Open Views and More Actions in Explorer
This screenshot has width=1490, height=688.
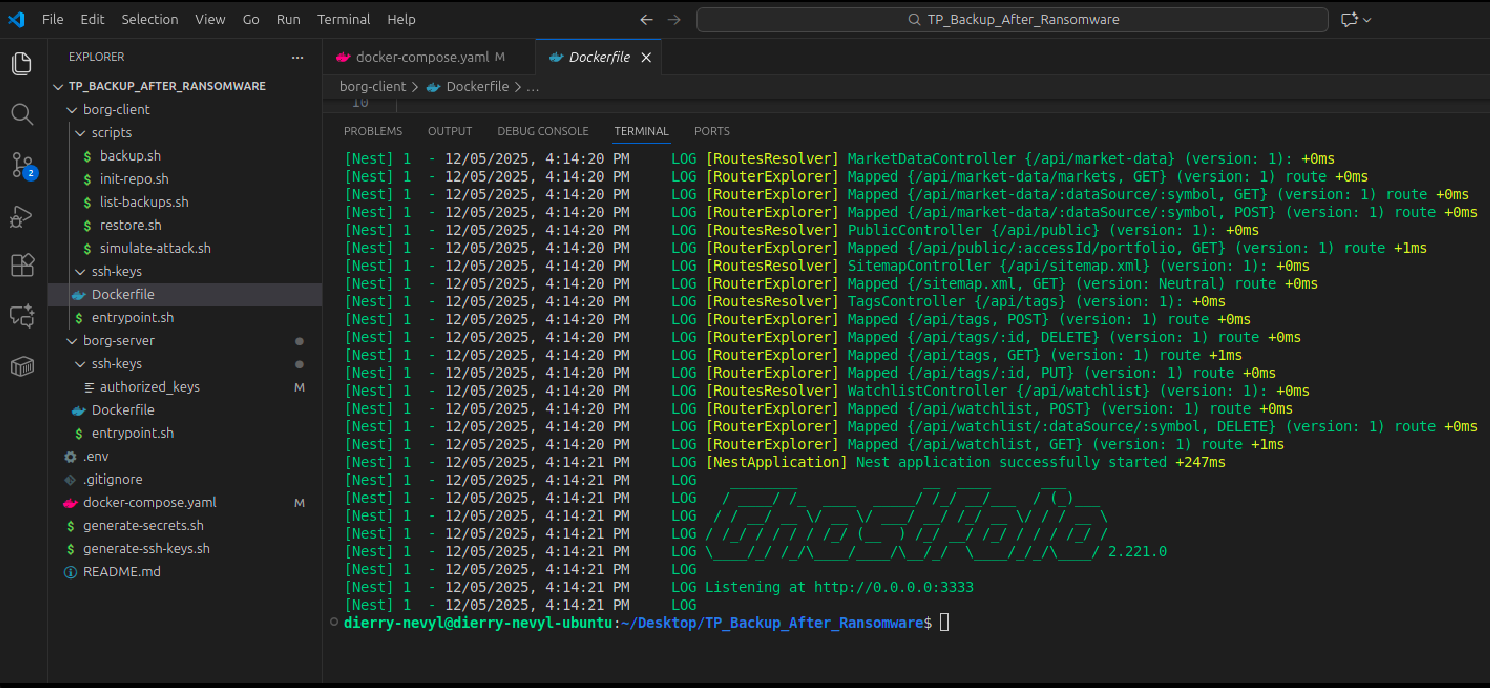pos(297,57)
